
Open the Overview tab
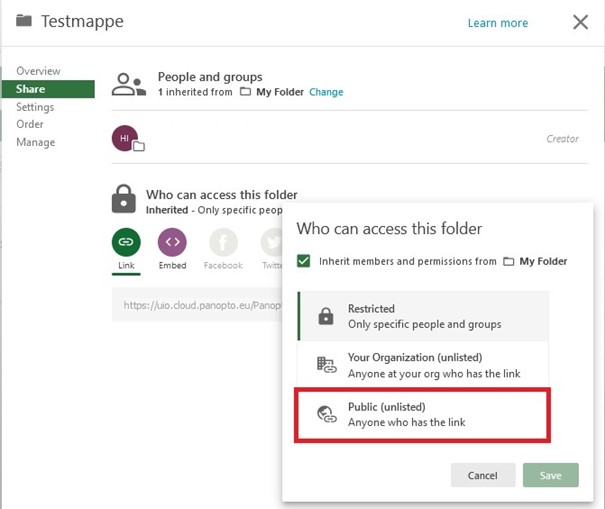point(38,71)
